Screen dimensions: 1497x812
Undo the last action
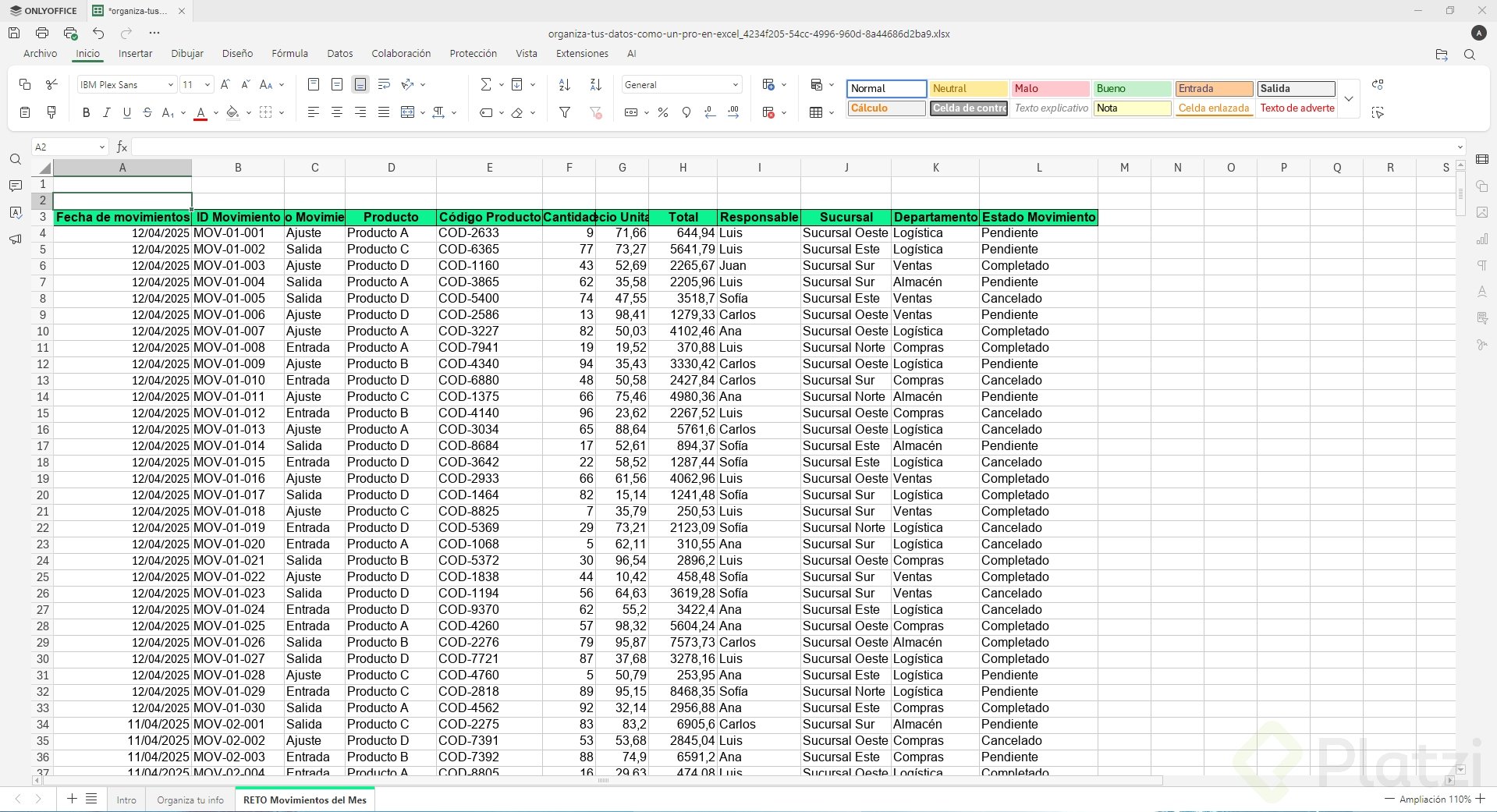click(x=98, y=33)
